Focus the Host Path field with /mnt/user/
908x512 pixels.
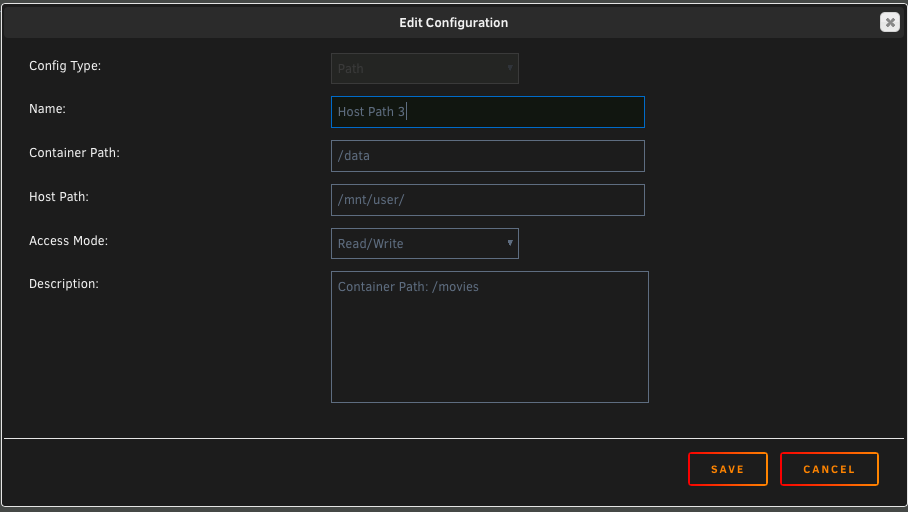click(488, 200)
